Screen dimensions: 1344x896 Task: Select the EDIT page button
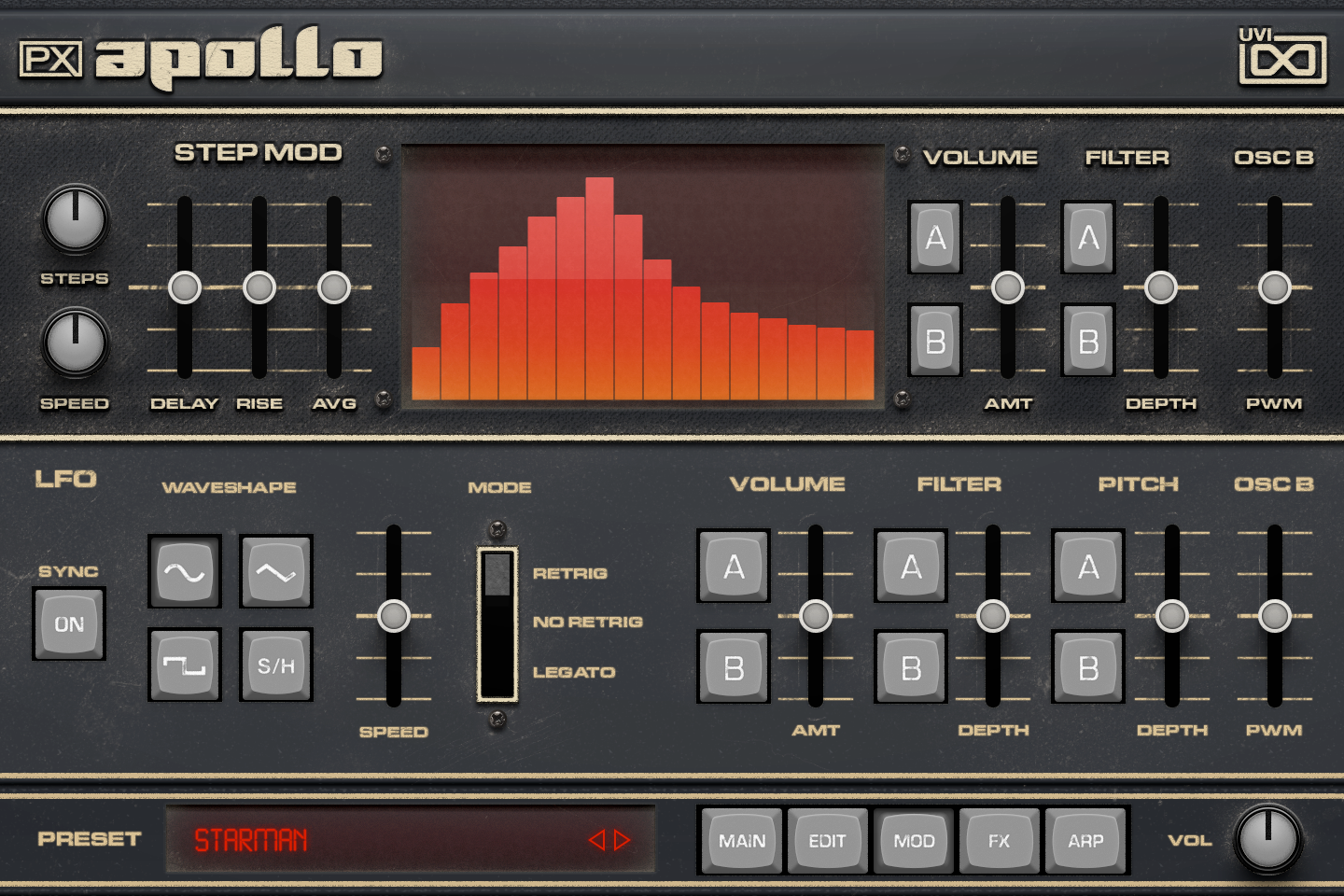(827, 840)
